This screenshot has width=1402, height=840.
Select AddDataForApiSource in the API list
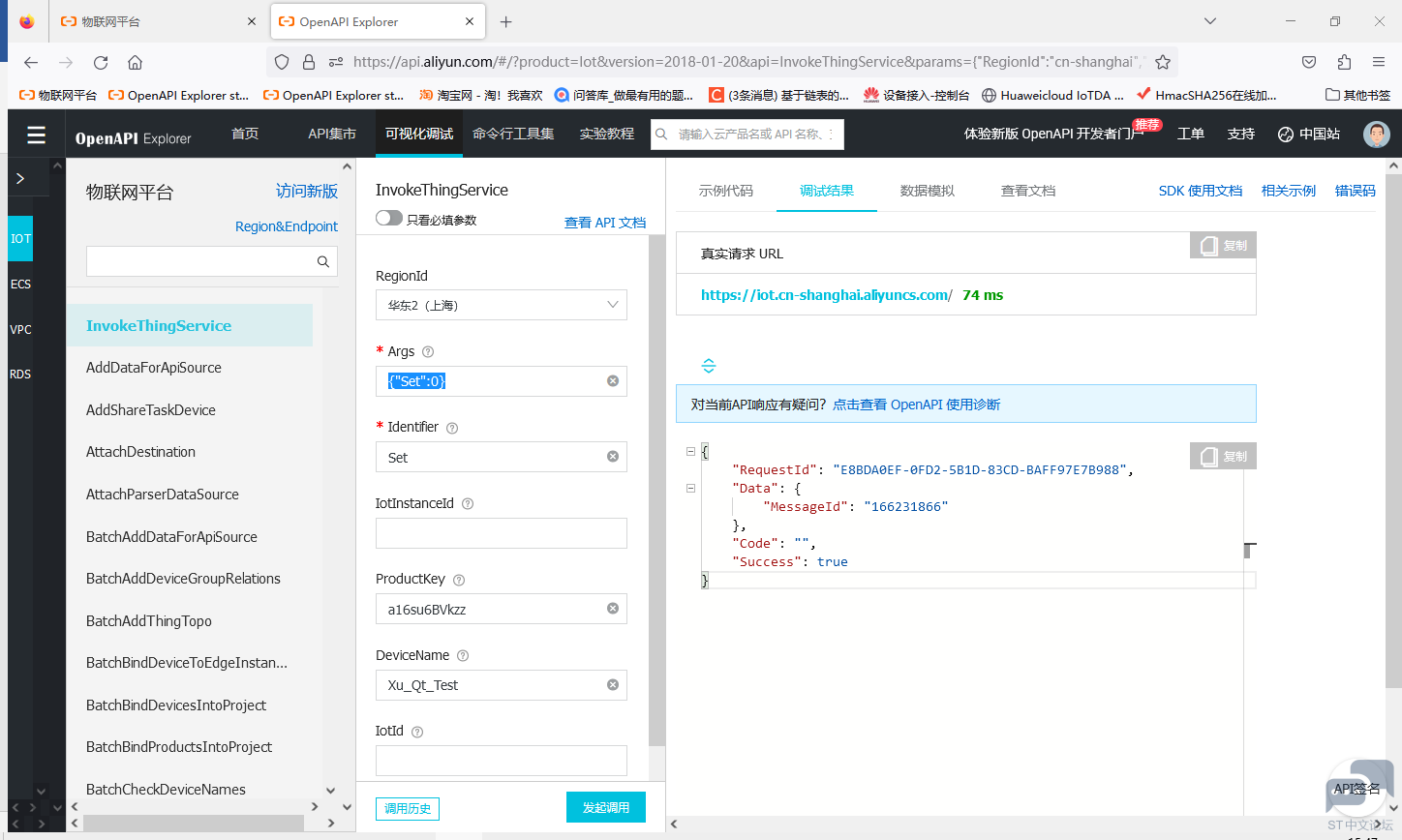[154, 368]
